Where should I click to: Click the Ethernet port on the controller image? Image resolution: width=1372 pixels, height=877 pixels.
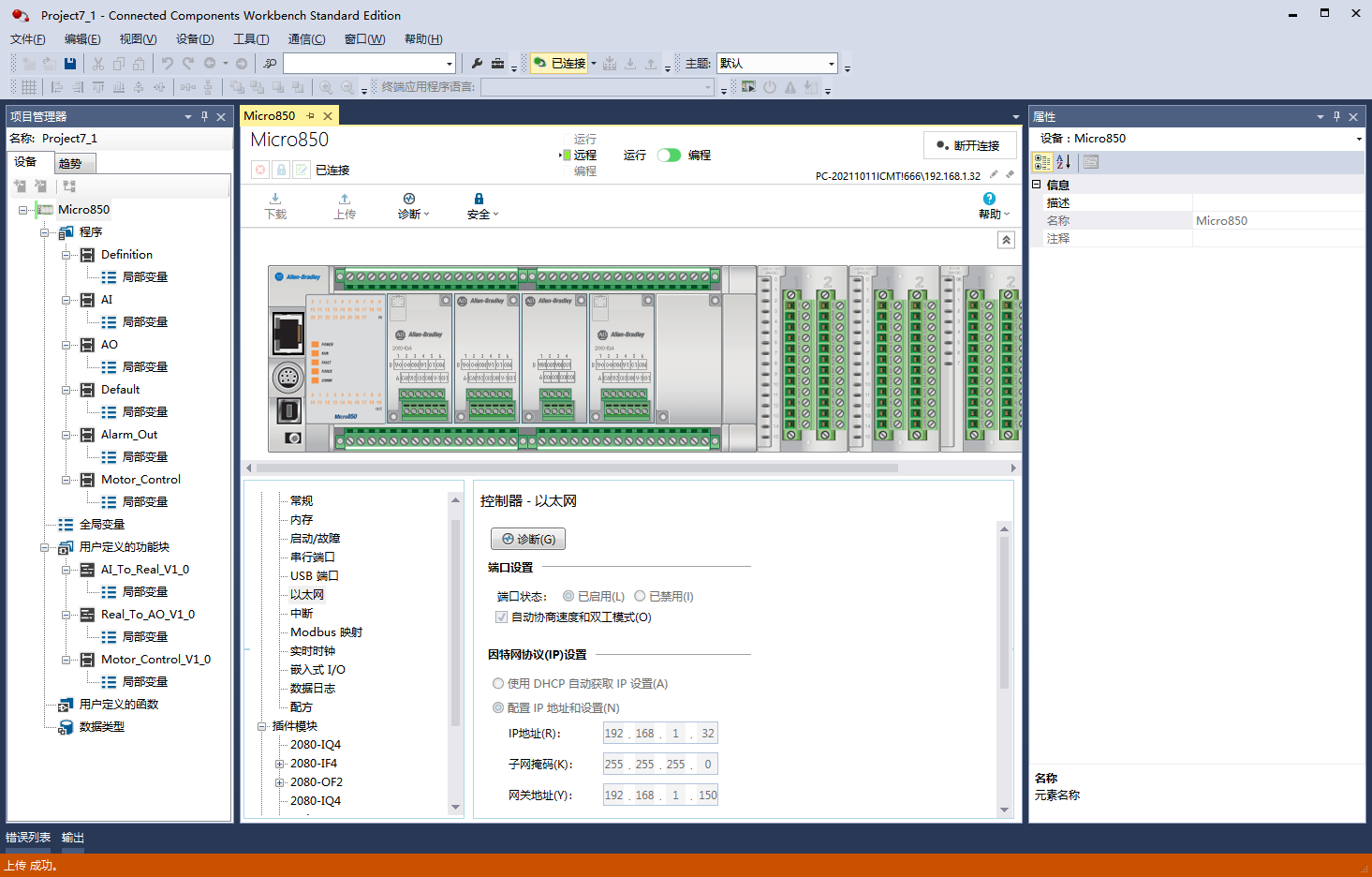pyautogui.click(x=288, y=333)
